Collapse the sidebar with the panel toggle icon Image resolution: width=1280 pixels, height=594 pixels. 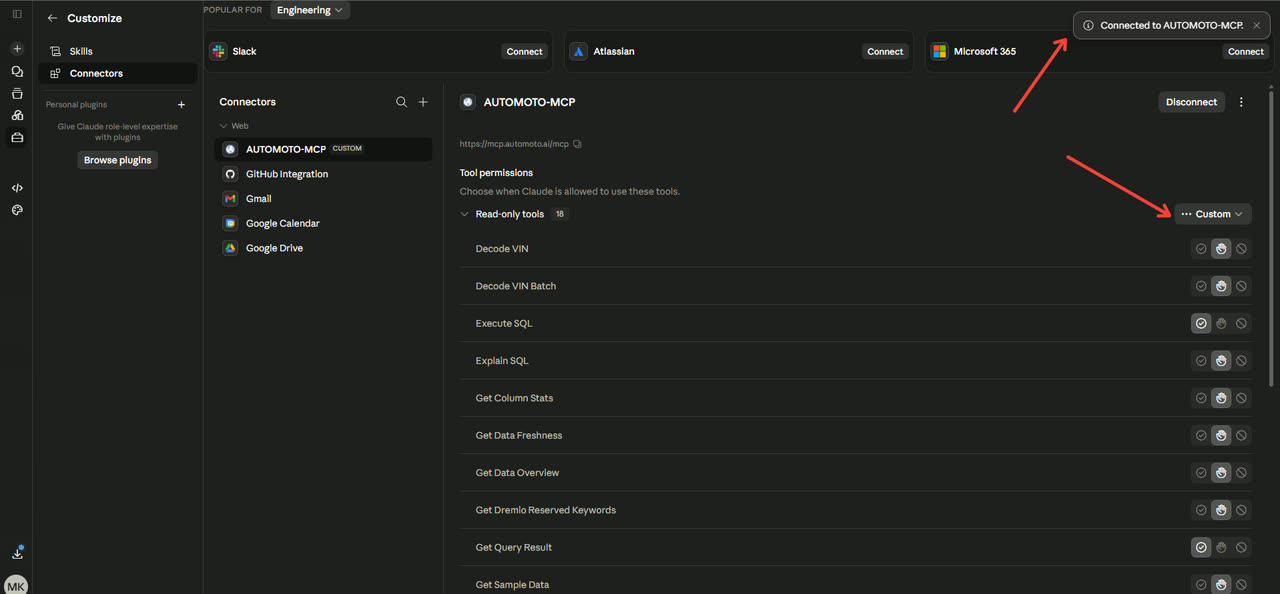[17, 14]
